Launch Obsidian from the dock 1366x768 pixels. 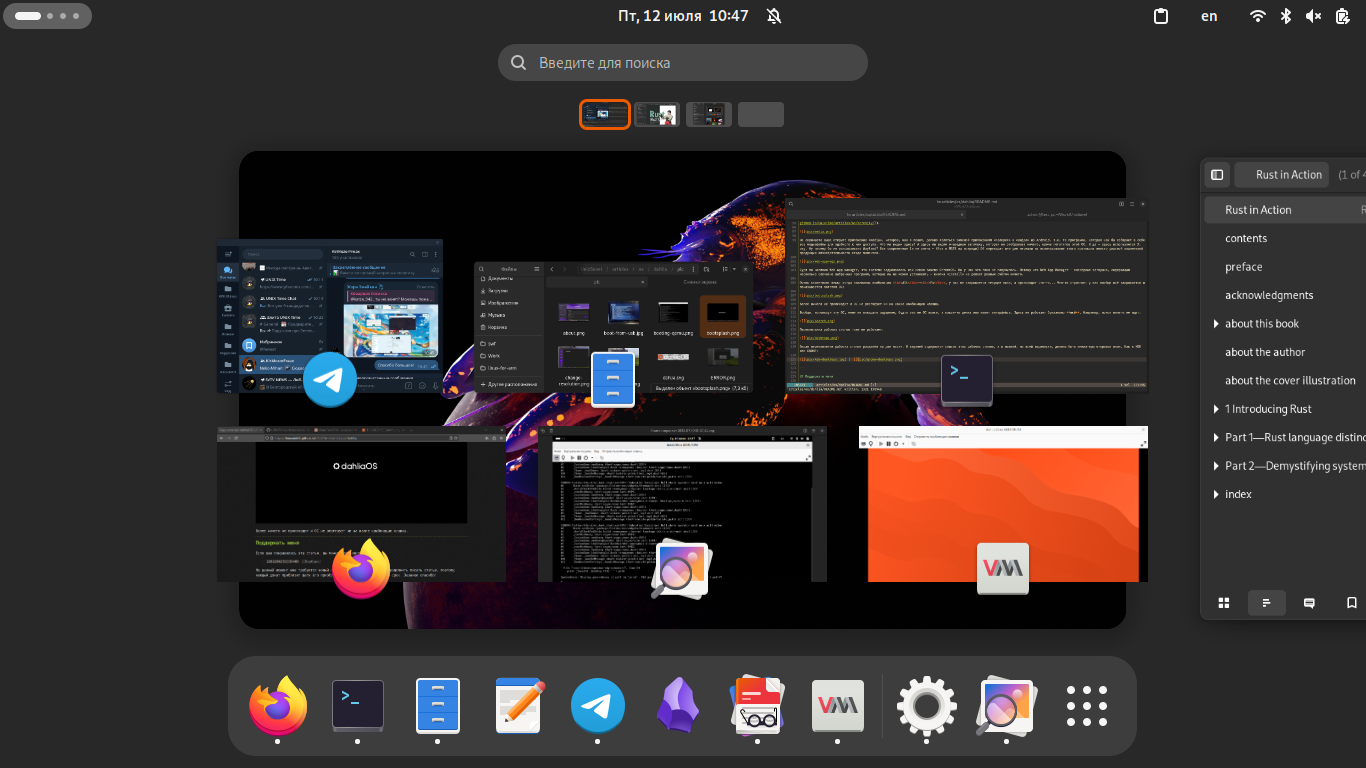coord(677,706)
